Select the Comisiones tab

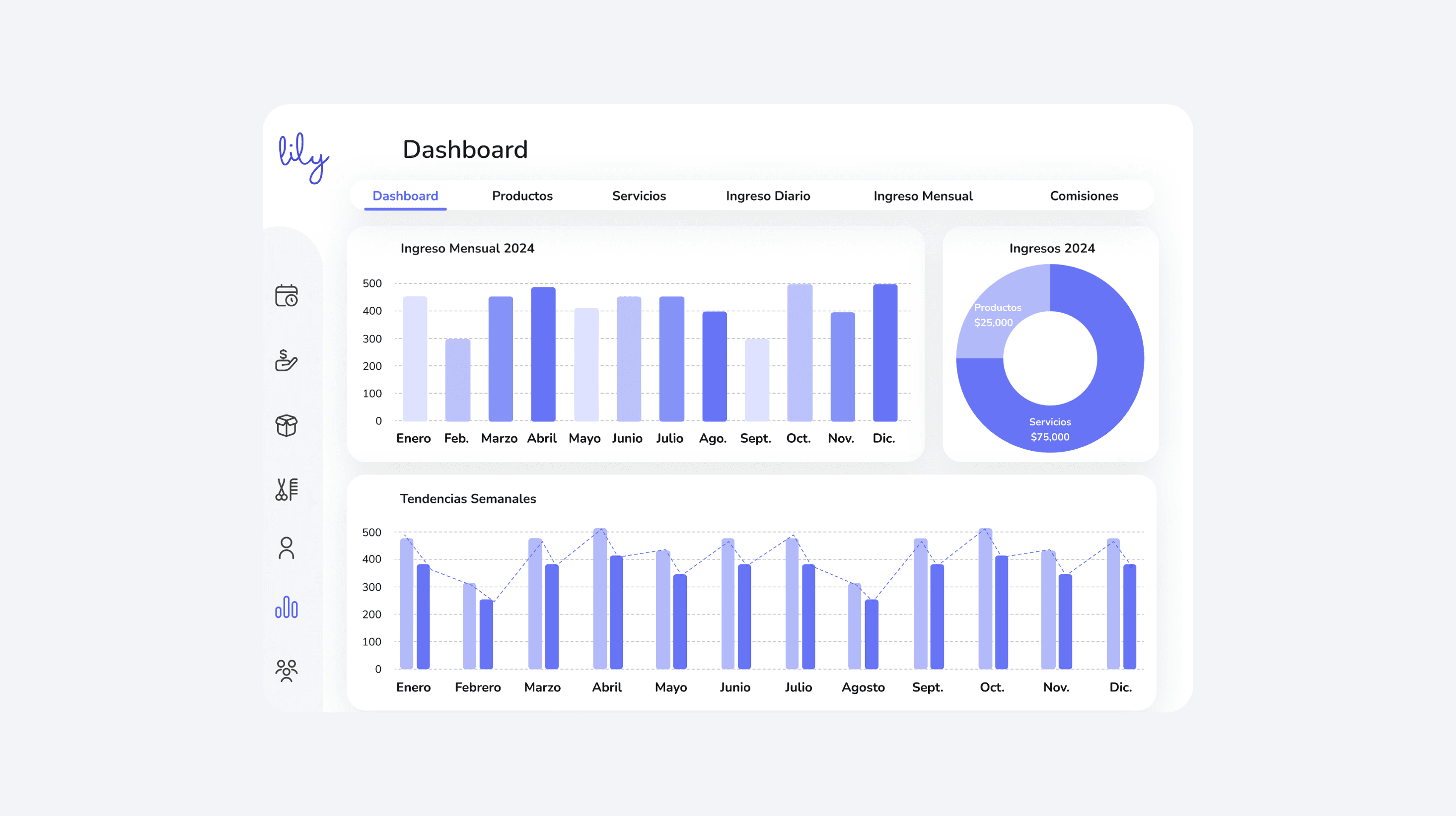[1084, 196]
